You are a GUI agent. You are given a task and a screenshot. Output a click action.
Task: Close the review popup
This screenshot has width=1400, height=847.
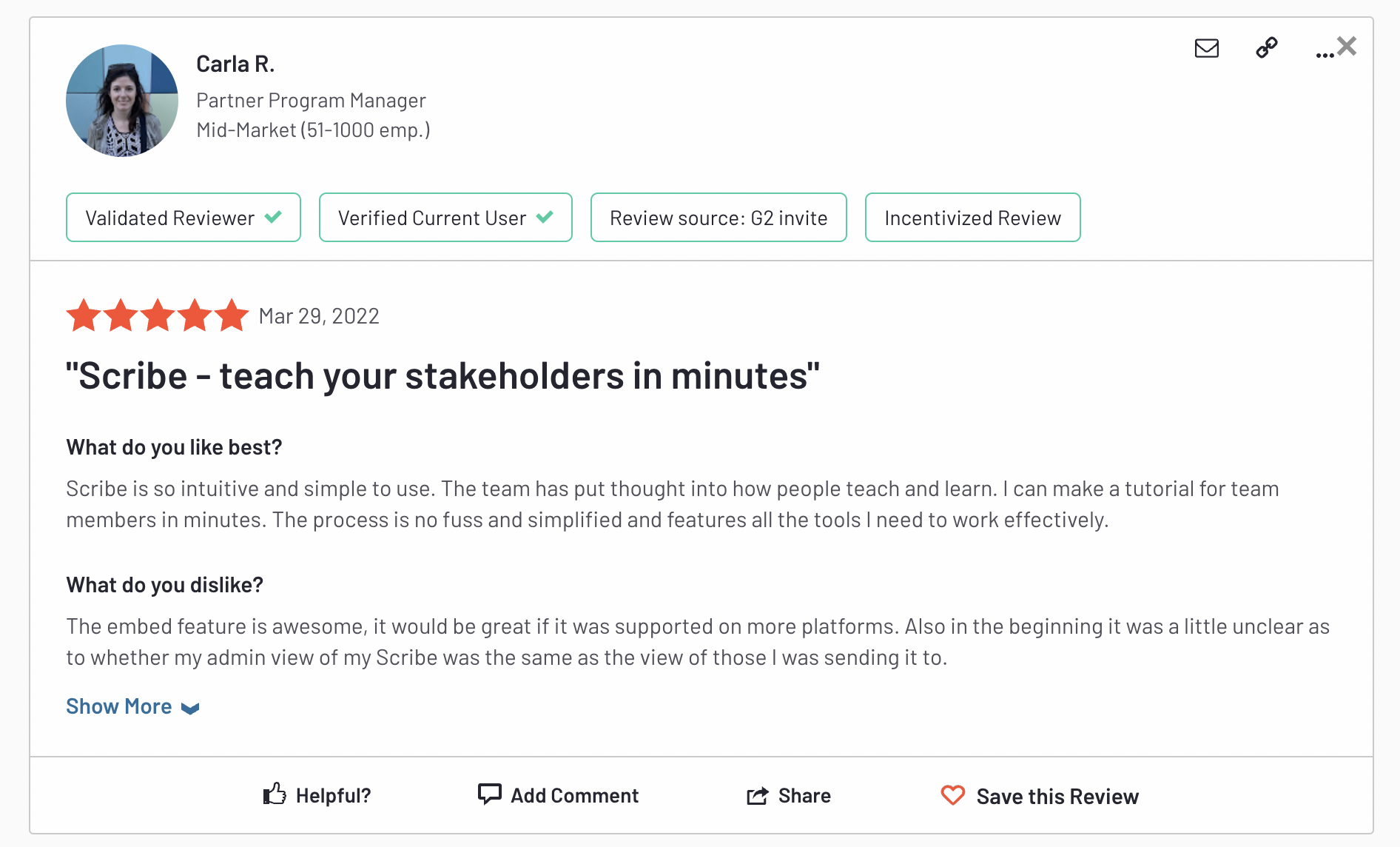coord(1347,46)
